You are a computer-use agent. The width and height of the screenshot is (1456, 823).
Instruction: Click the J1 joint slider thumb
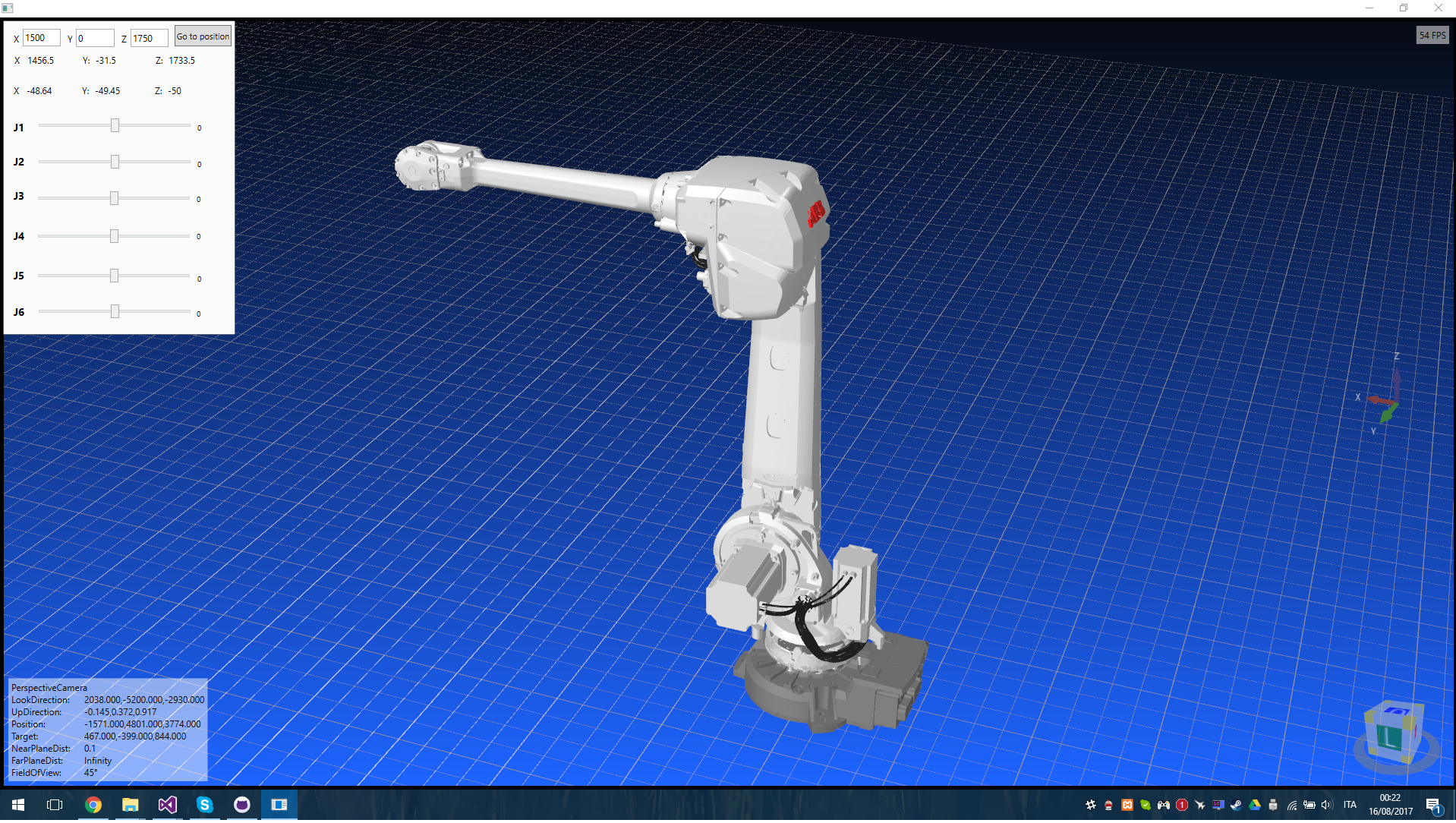[115, 125]
